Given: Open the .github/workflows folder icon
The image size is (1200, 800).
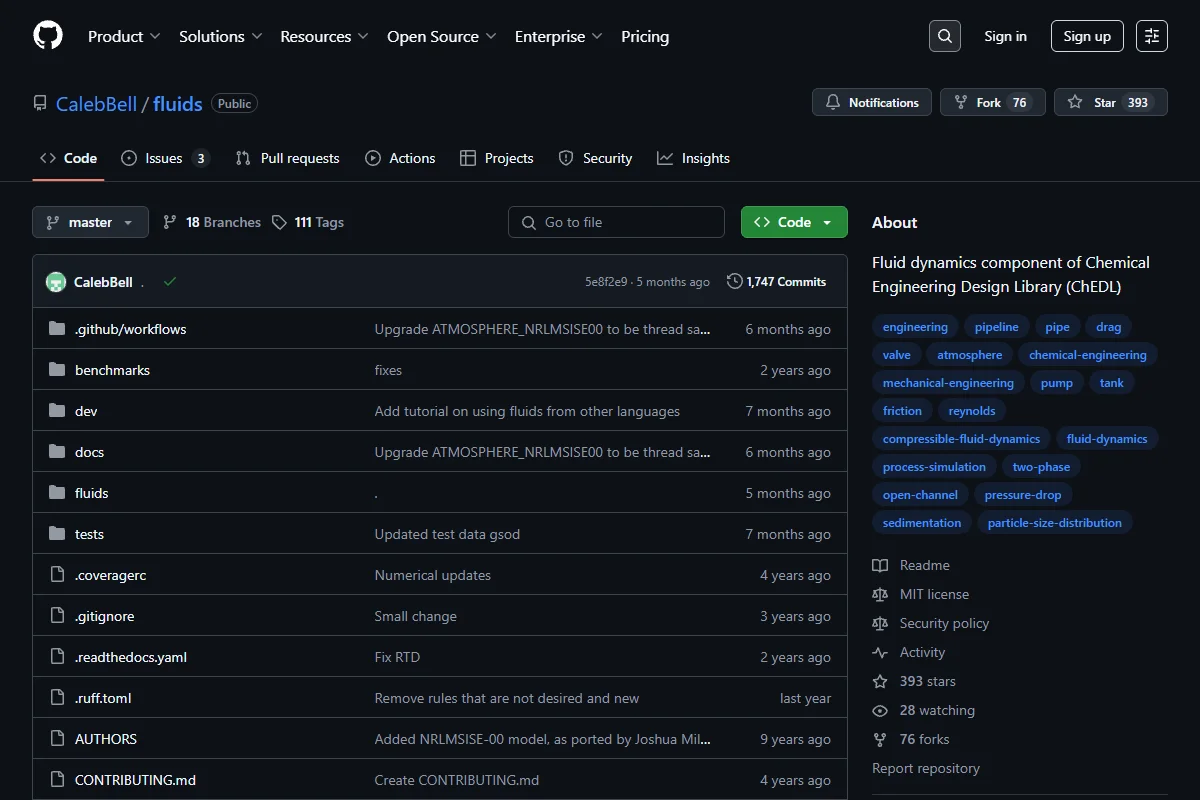Looking at the screenshot, I should [x=57, y=329].
